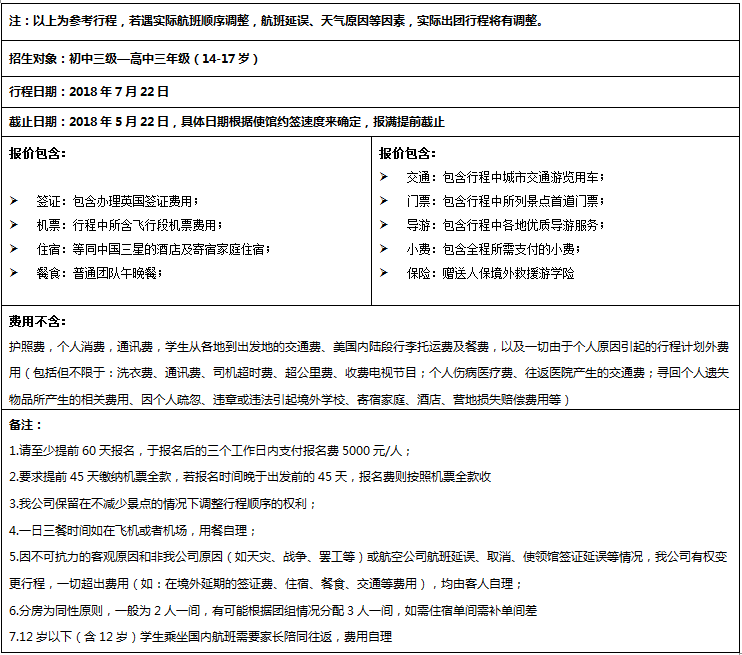Click the arrow bullet beside 住宿
Viewport: 742px width, 655px height.
click(14, 249)
